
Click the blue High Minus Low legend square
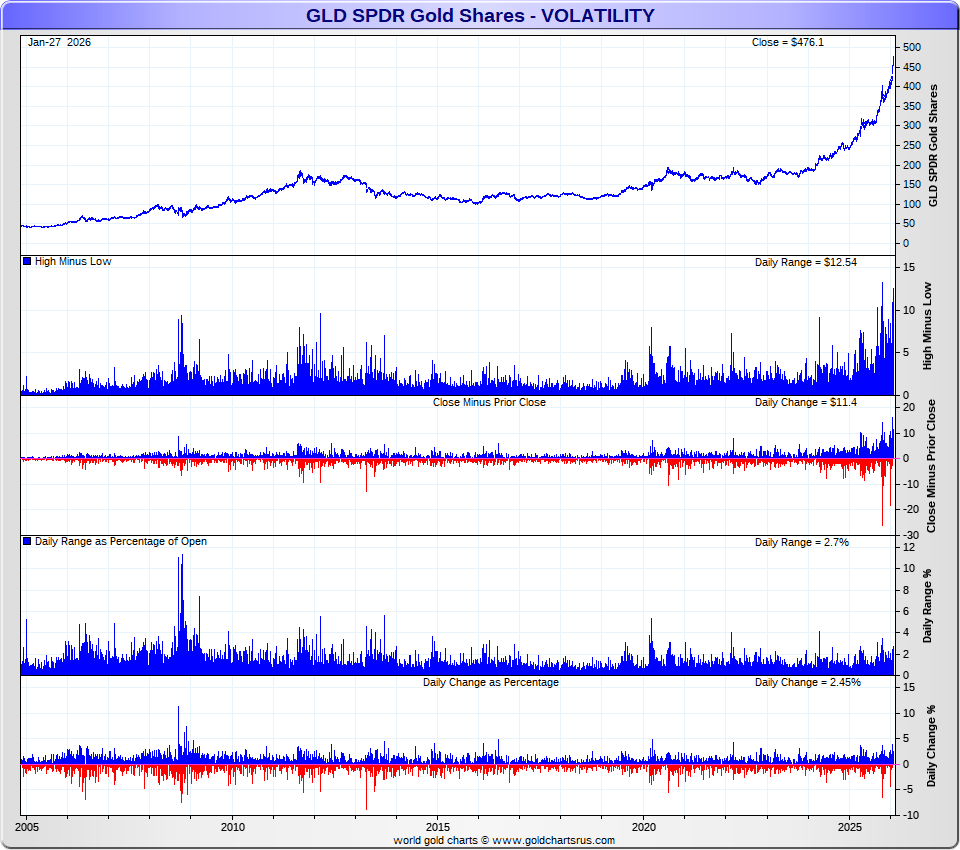pos(27,262)
